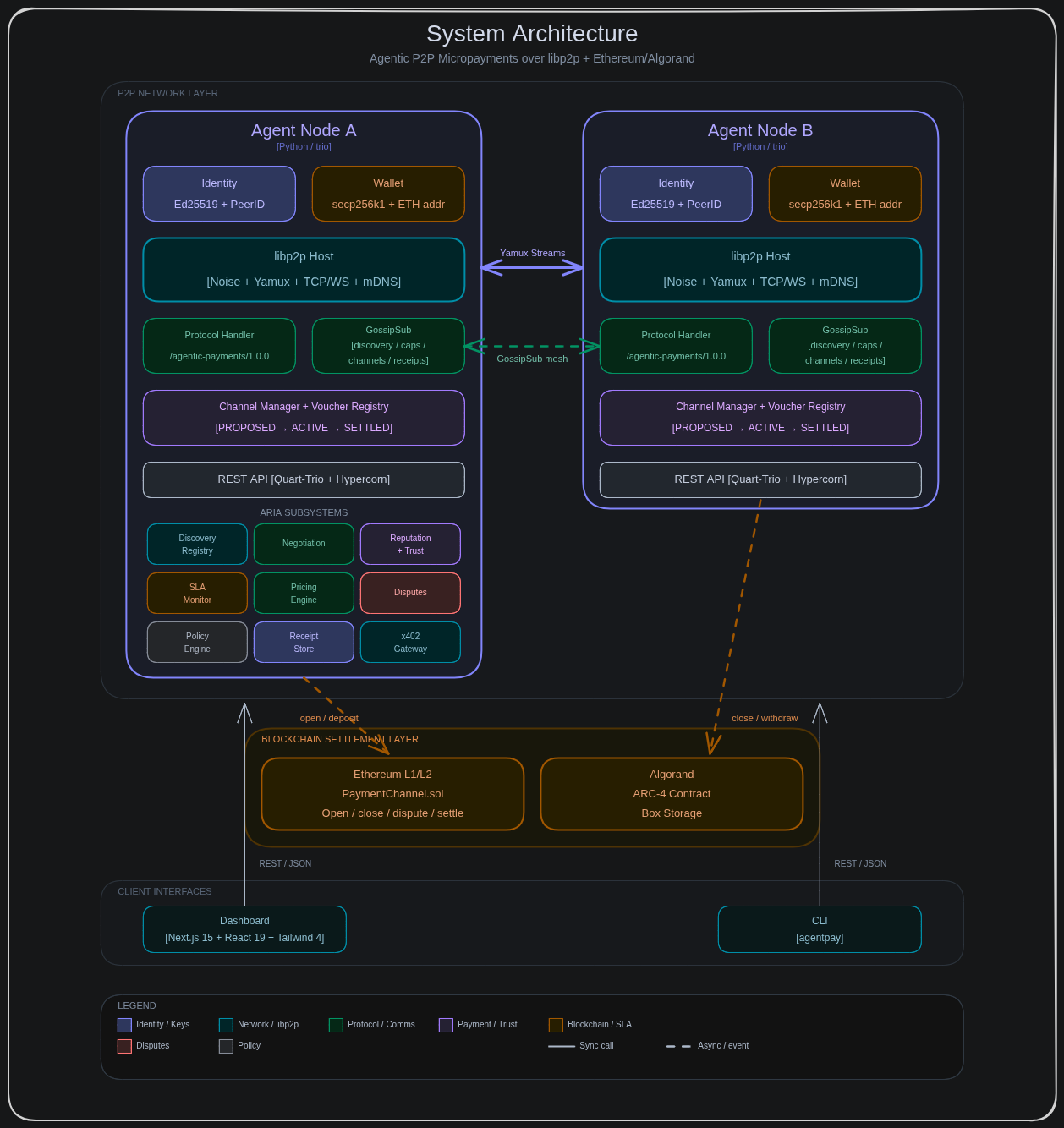Viewport: 1064px width, 1128px height.
Task: Click the Blockchain / SLA color swatch
Action: click(556, 1025)
